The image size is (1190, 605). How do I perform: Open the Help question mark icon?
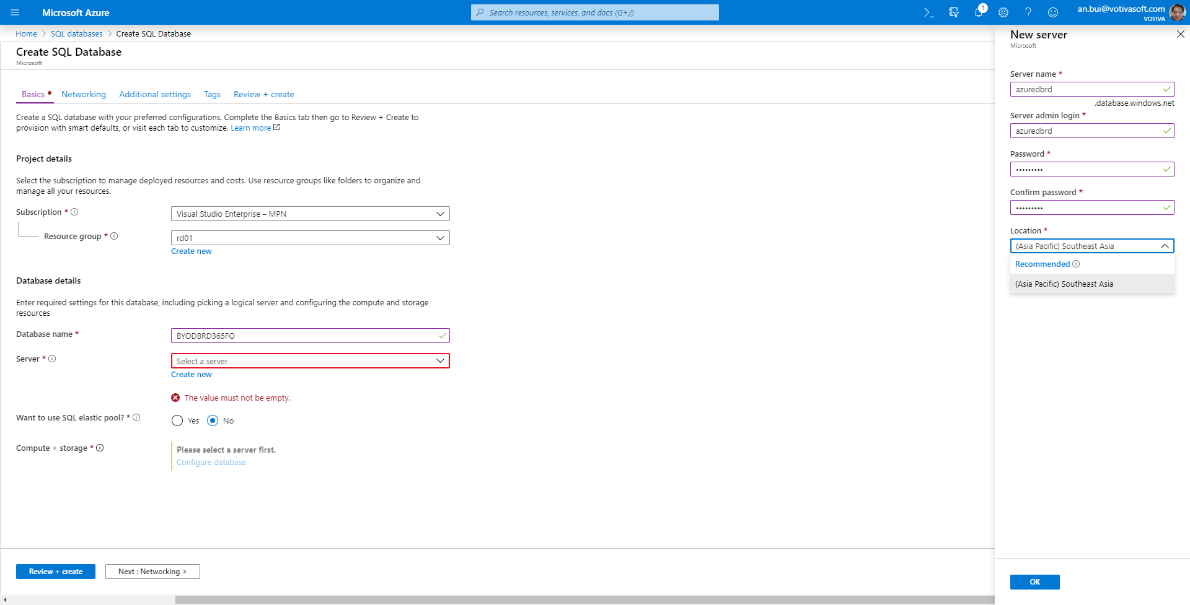coord(1028,12)
